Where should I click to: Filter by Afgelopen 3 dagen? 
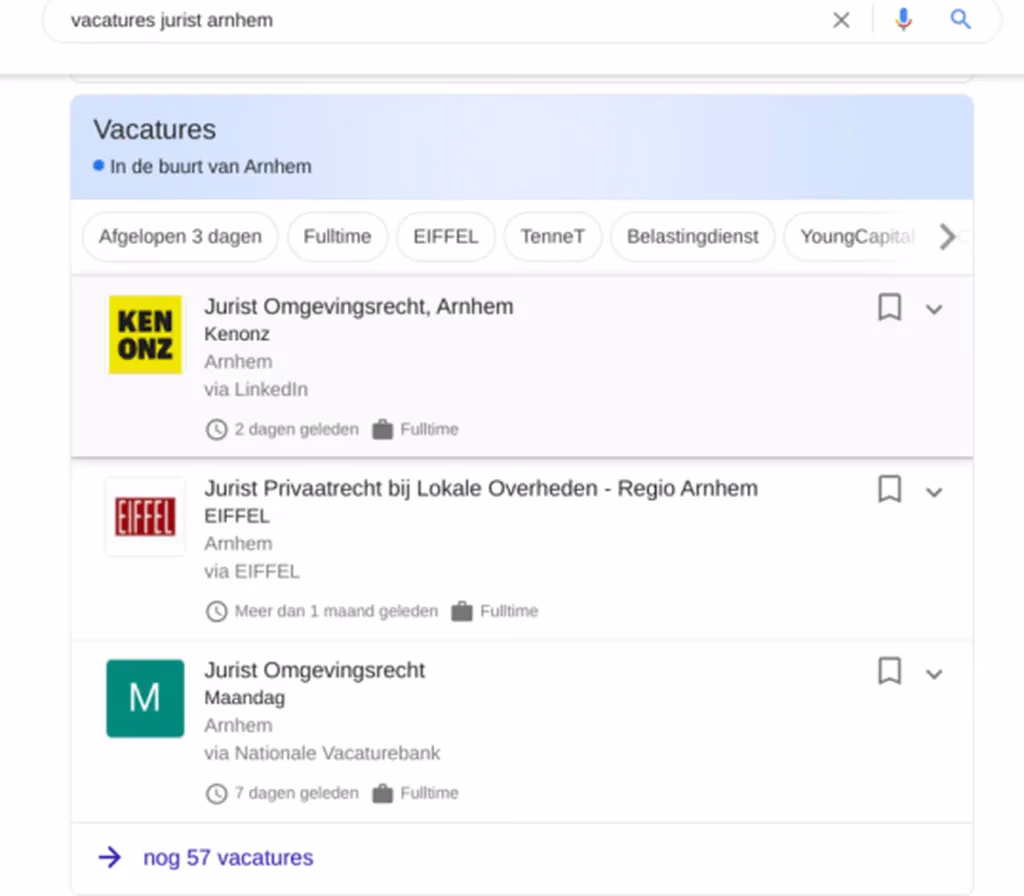click(180, 237)
